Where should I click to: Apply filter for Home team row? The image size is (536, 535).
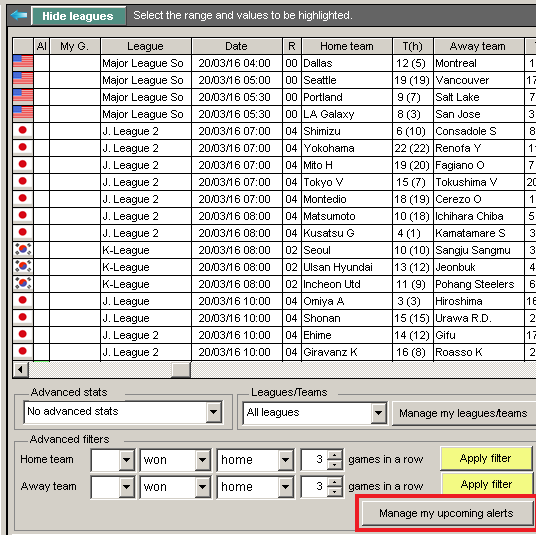(x=485, y=458)
